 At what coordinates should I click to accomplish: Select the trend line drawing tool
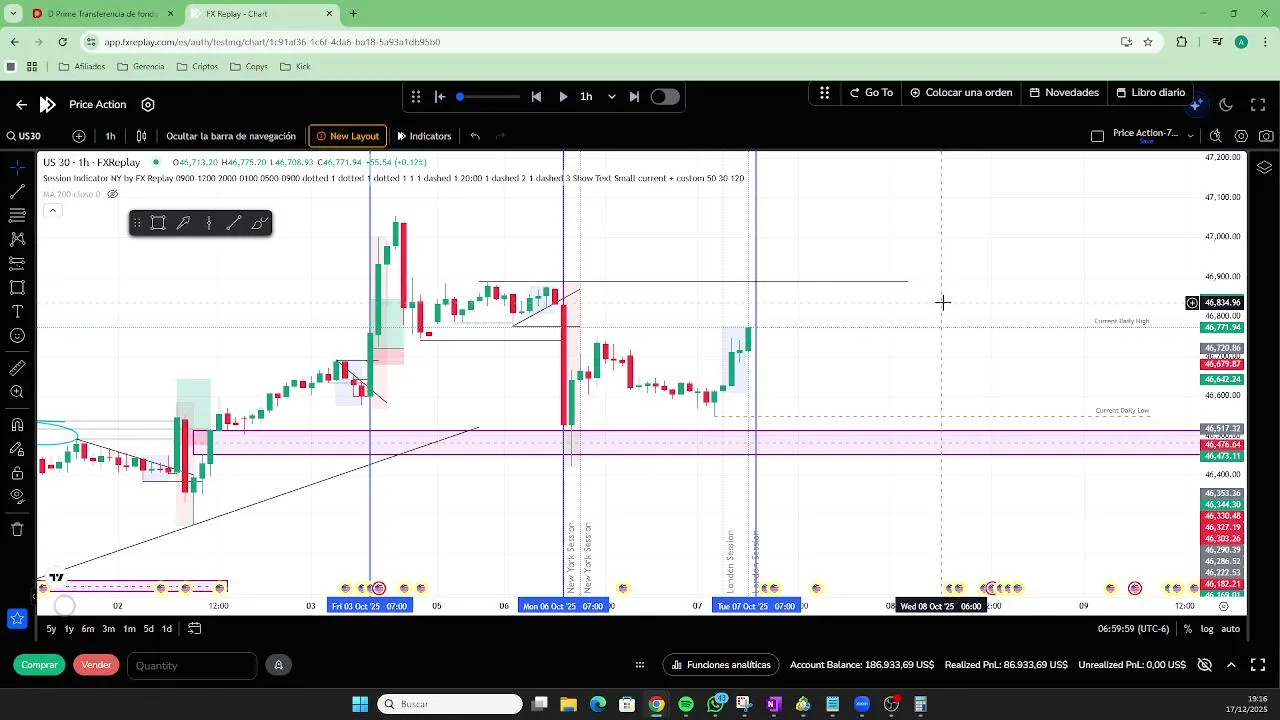point(17,191)
